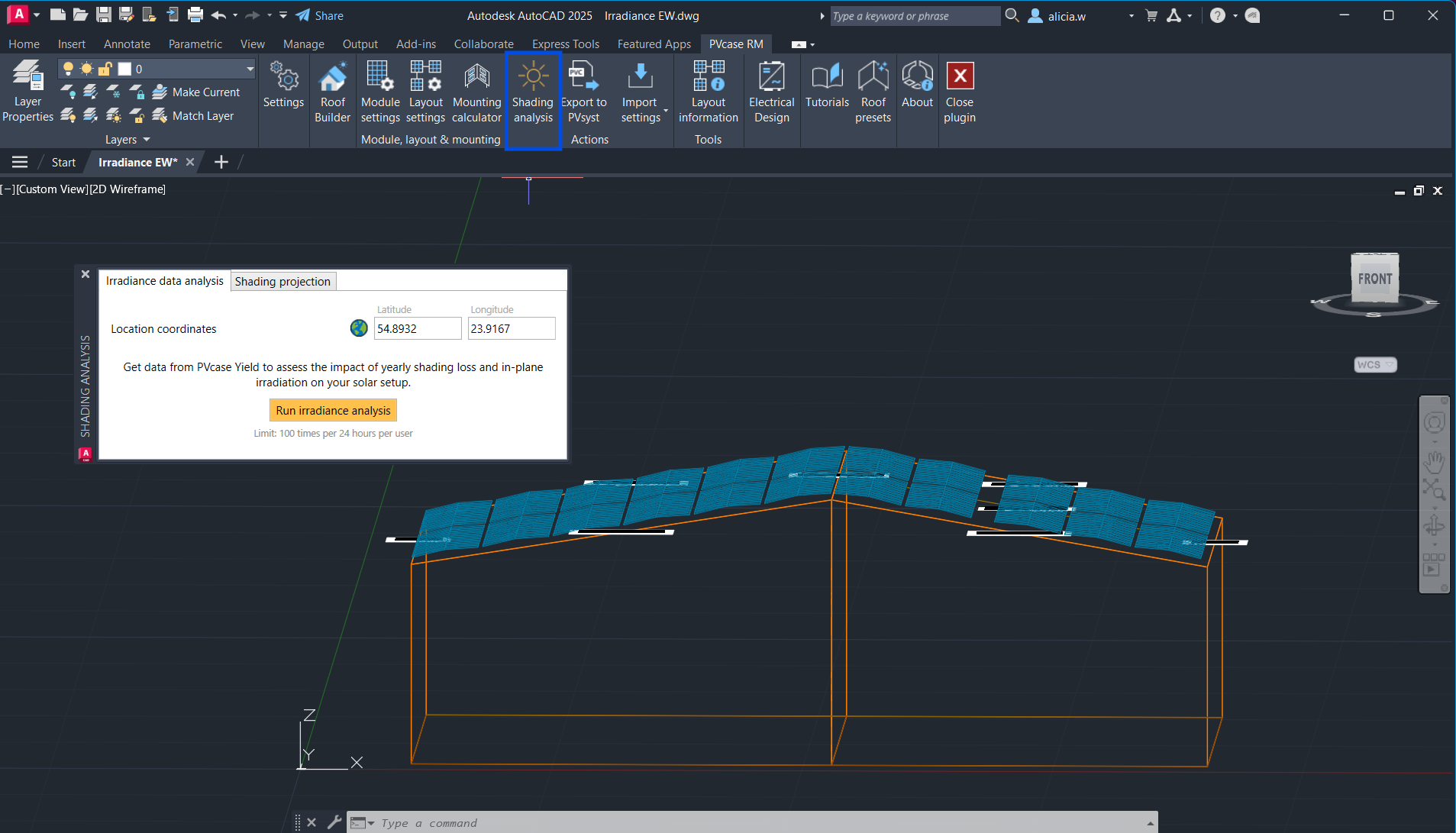The height and width of the screenshot is (833, 1456).
Task: Close the Shading Analysis palette
Action: point(86,274)
